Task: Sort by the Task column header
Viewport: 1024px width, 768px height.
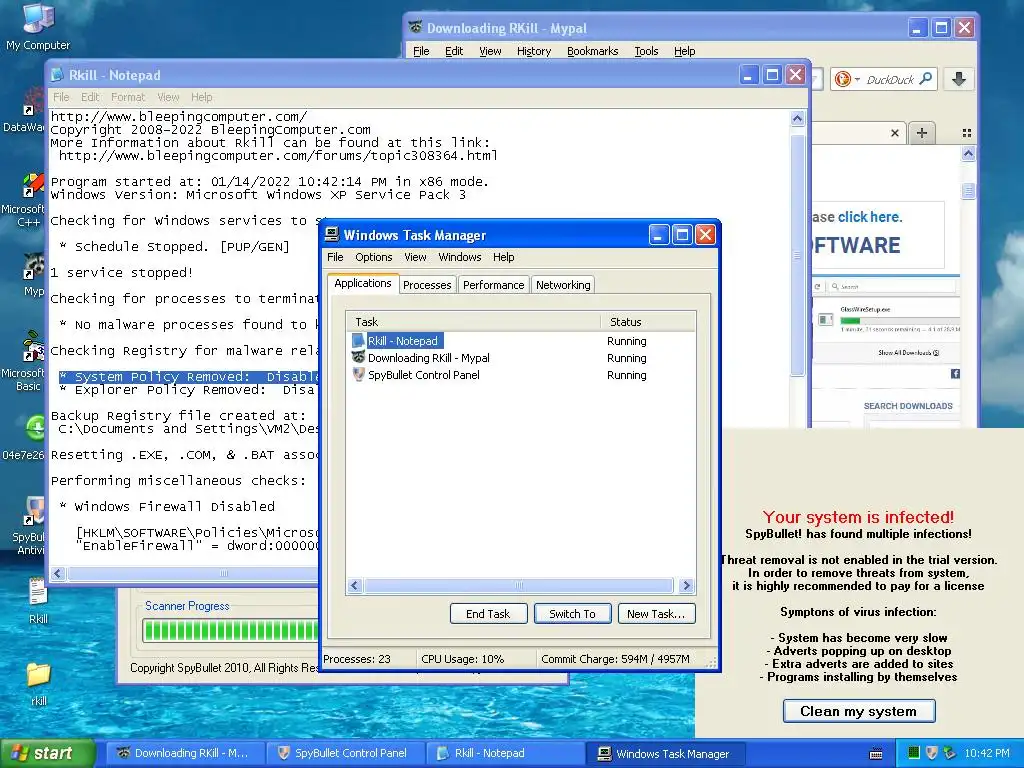Action: [x=473, y=322]
